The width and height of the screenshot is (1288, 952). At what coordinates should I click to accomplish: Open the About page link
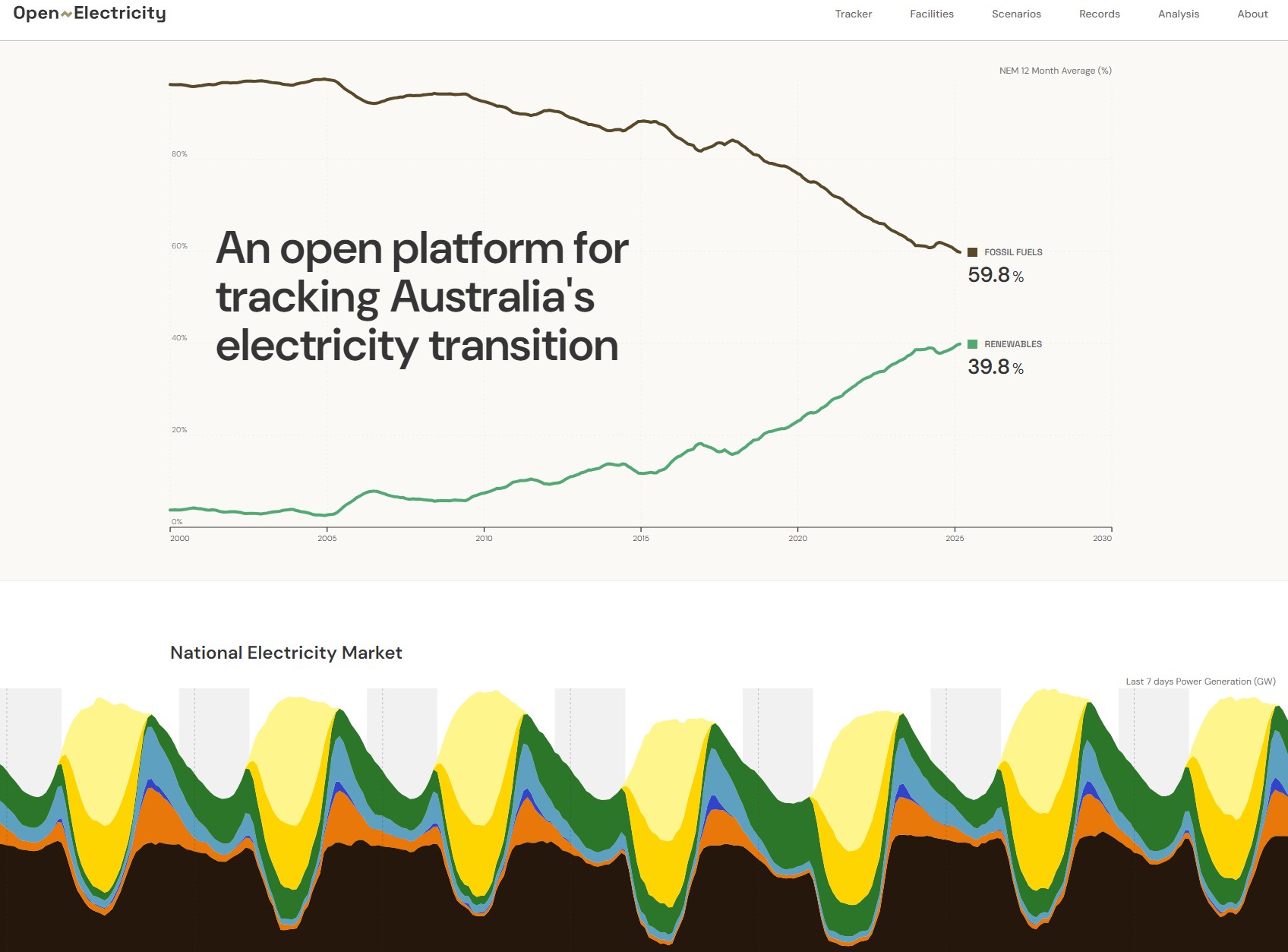(1252, 14)
